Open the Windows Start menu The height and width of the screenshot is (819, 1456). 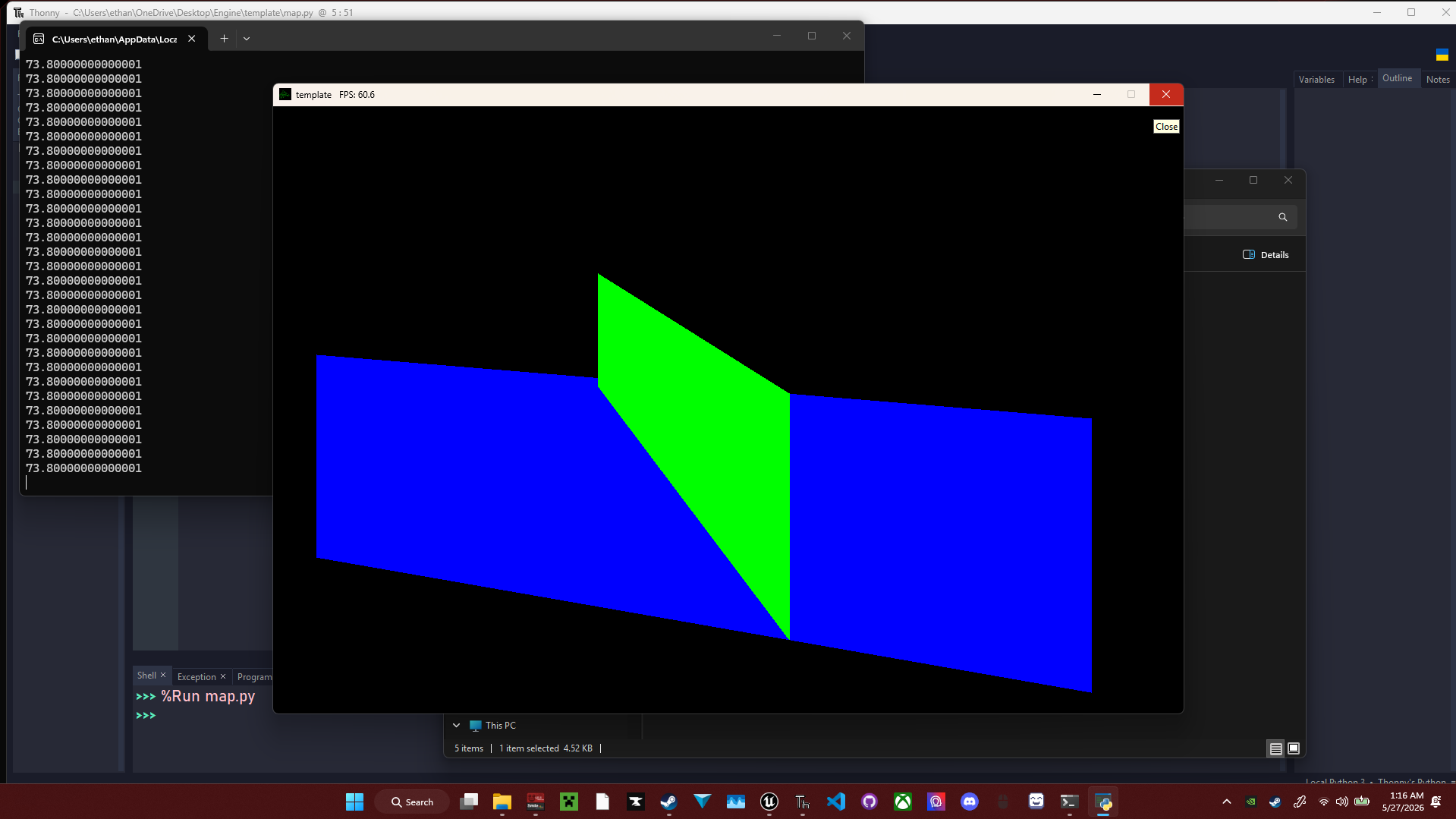pyautogui.click(x=354, y=802)
